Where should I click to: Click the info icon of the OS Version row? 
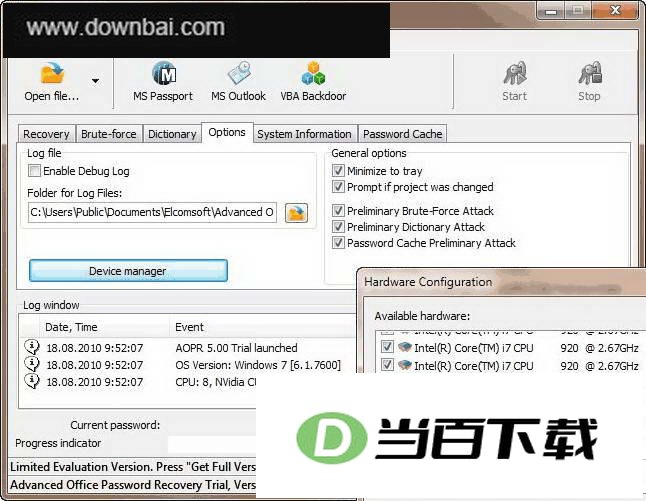point(32,364)
